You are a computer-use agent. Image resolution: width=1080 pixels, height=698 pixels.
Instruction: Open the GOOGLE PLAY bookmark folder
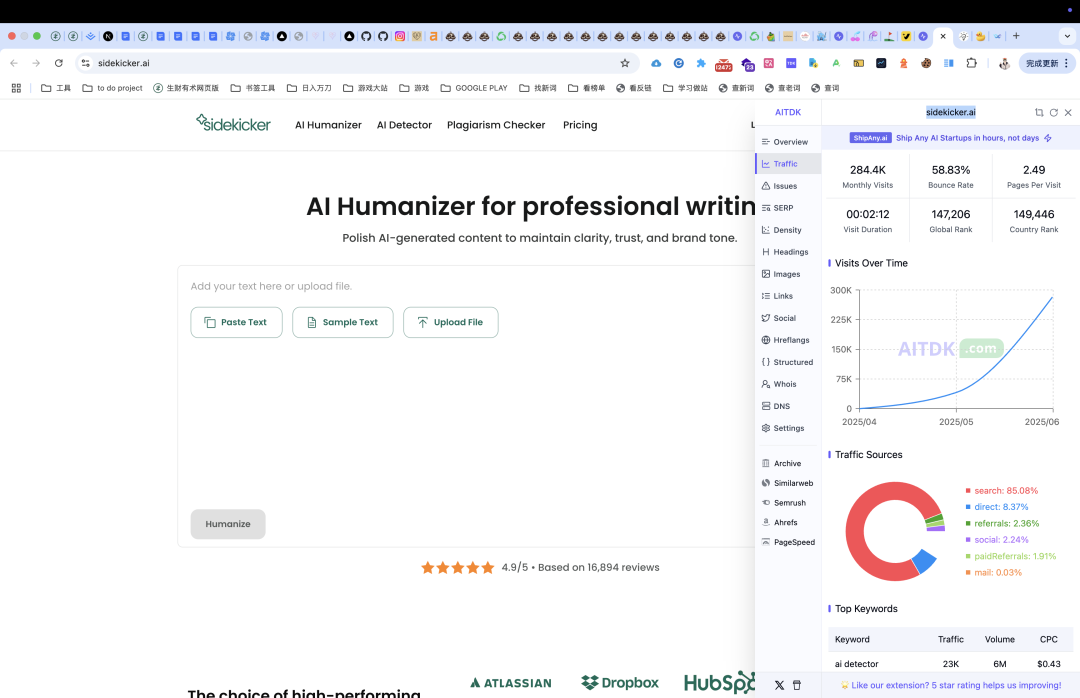click(474, 88)
